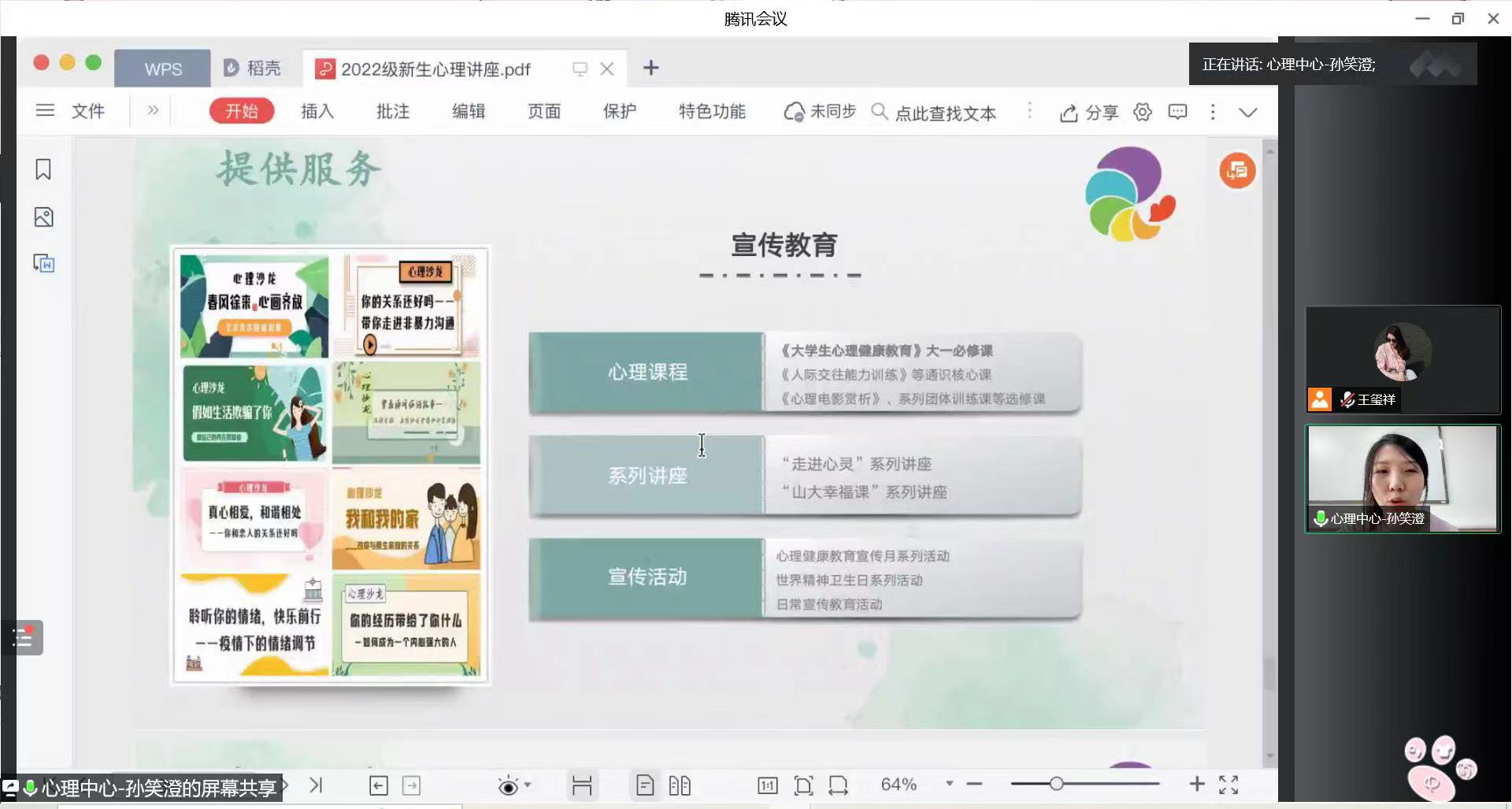Toggle continuous reading mode
Viewport: 1512px width, 809px height.
[x=582, y=785]
